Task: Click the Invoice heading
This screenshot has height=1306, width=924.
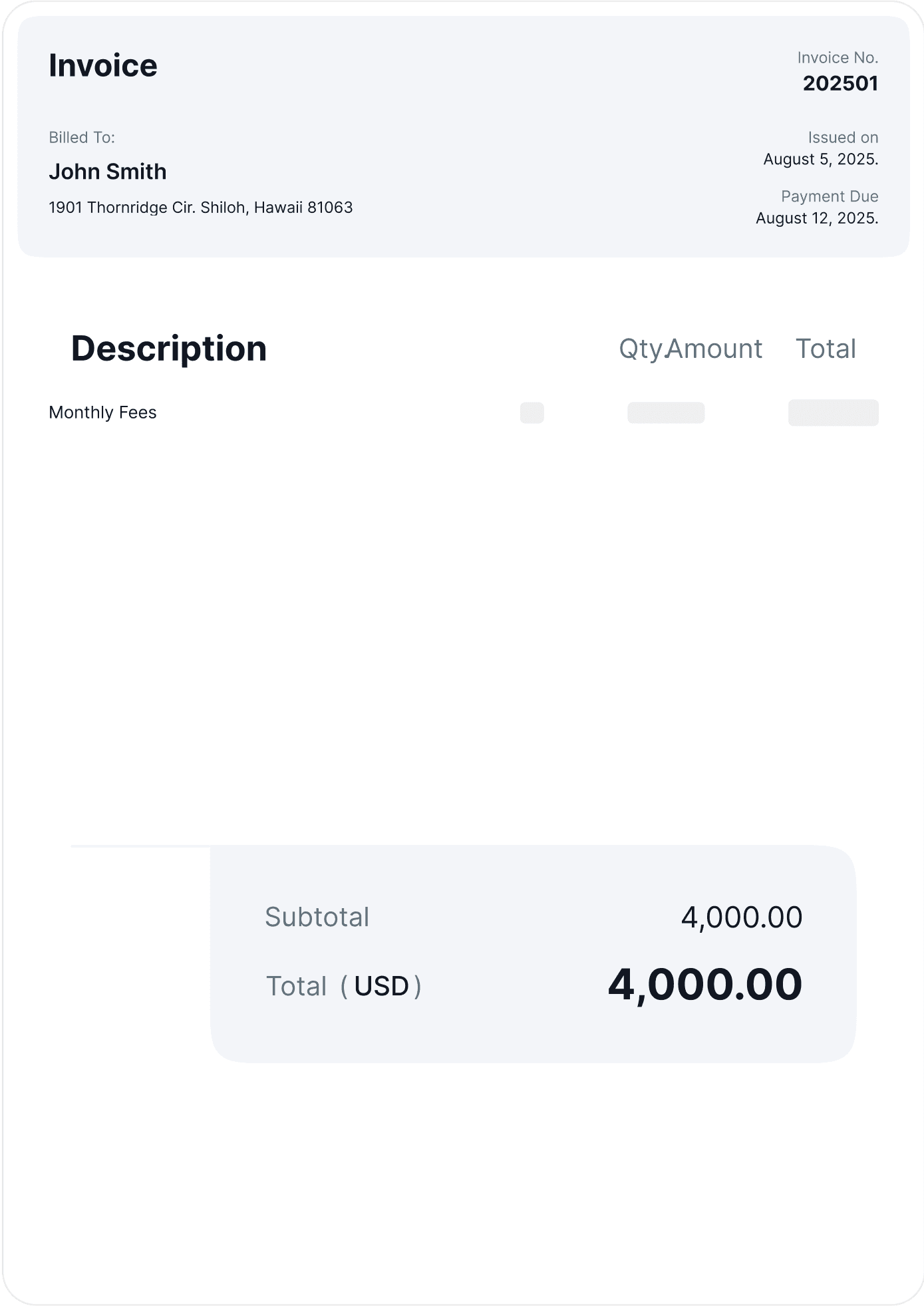Action: tap(103, 65)
